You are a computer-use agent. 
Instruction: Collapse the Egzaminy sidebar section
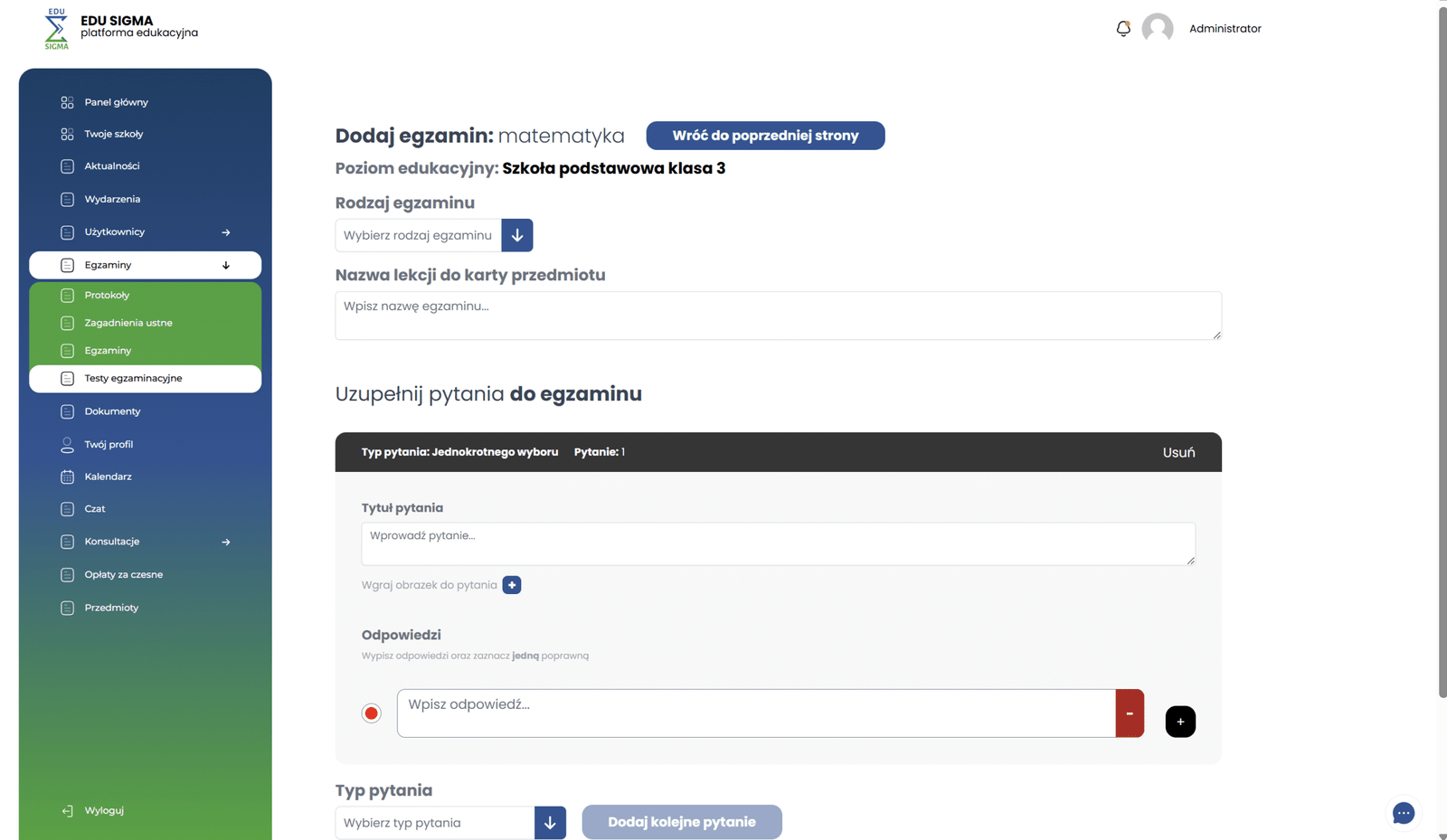tap(226, 265)
